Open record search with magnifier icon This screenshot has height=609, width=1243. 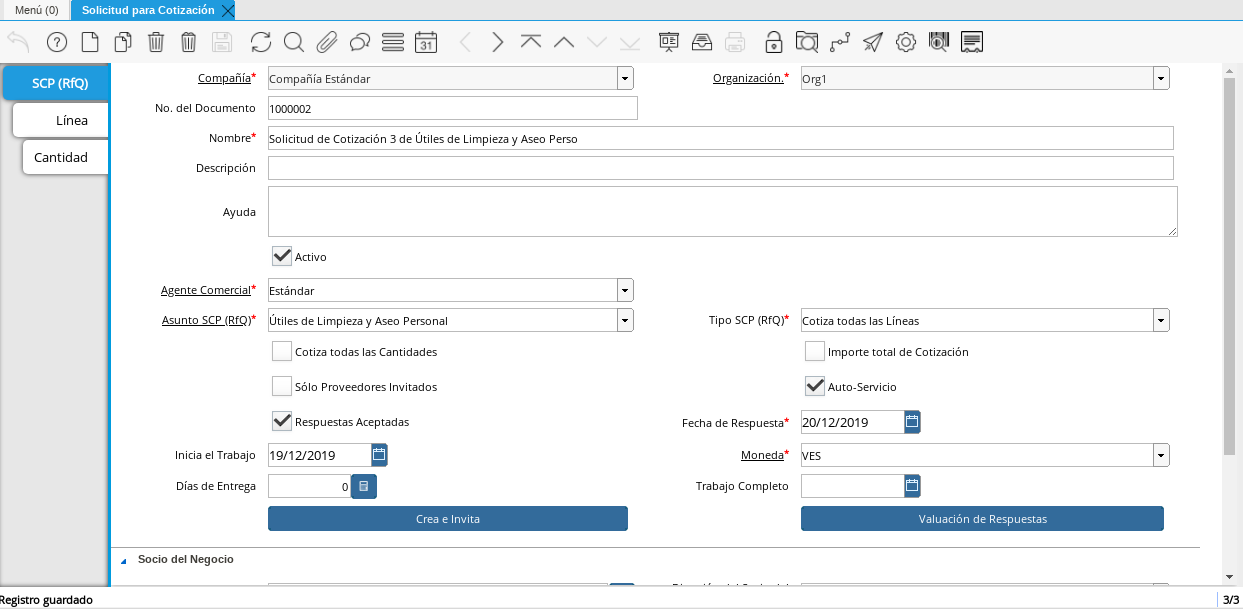click(293, 42)
